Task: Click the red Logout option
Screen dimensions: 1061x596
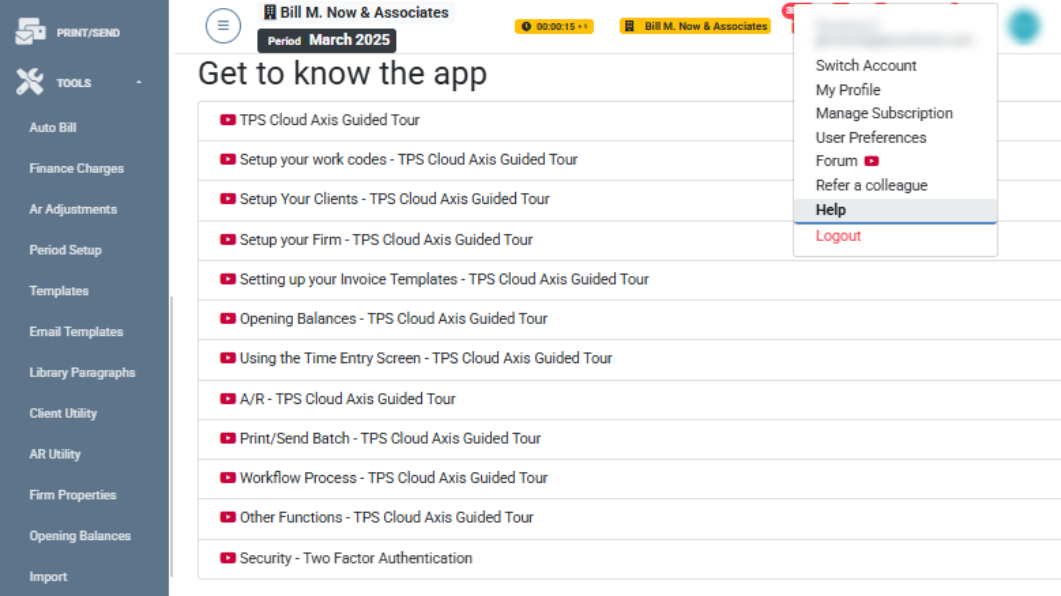Action: [x=838, y=236]
